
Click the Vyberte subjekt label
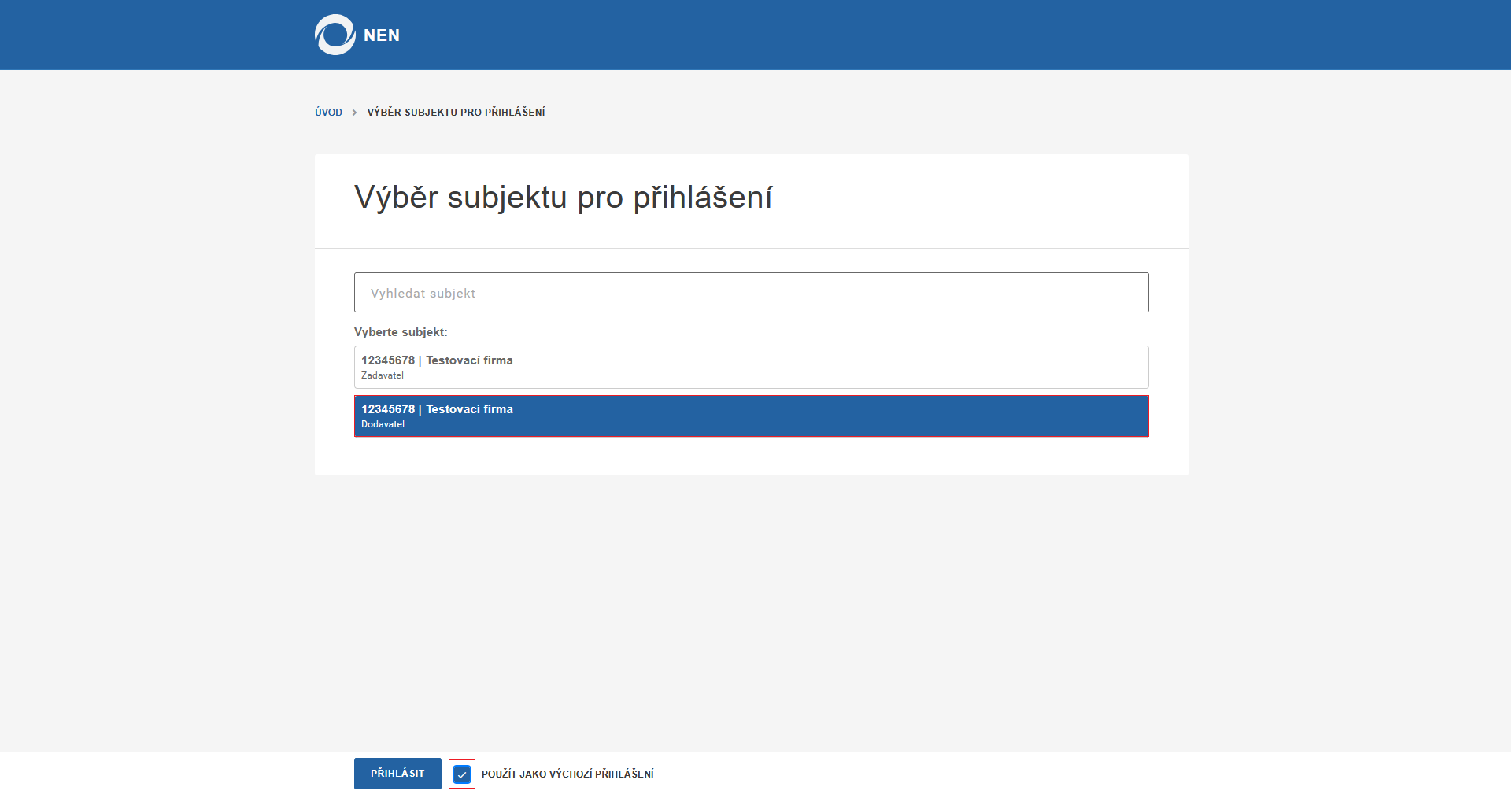click(400, 331)
